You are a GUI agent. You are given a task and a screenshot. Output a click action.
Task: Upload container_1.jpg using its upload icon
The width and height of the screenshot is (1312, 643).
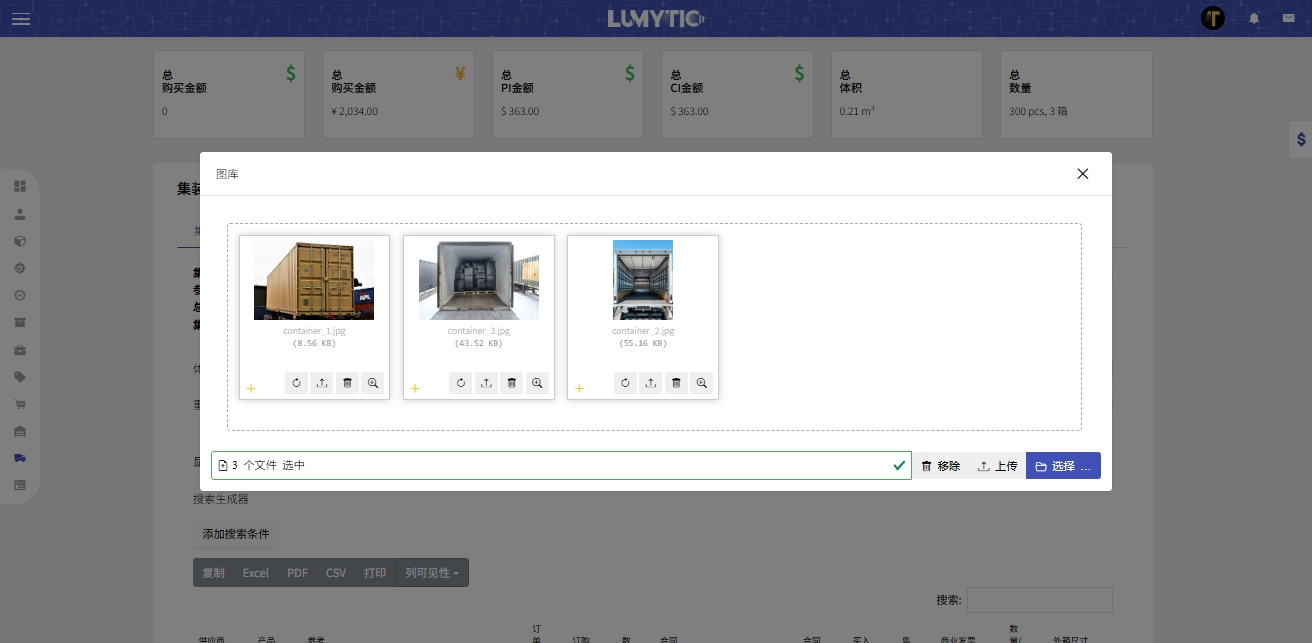(321, 383)
